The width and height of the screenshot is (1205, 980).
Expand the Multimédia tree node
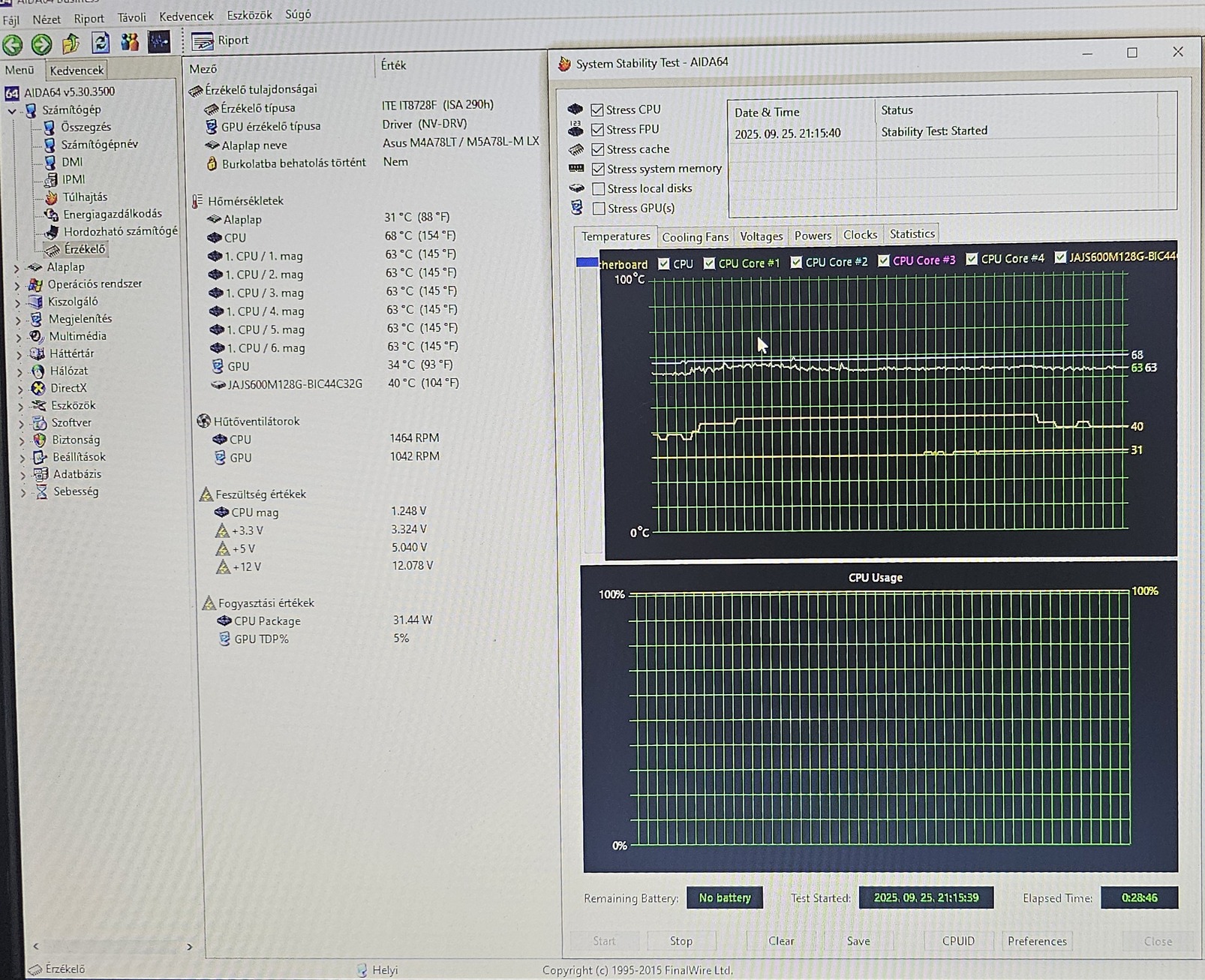click(19, 337)
